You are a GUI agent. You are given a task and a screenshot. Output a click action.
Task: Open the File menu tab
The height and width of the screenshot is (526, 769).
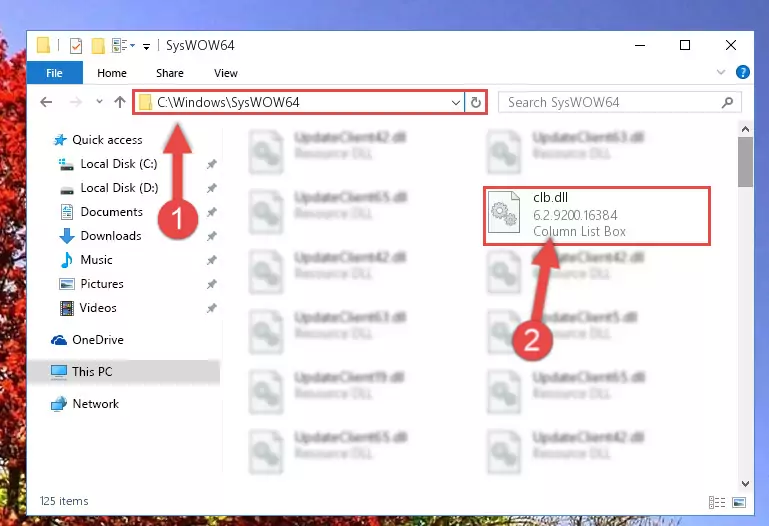point(54,73)
